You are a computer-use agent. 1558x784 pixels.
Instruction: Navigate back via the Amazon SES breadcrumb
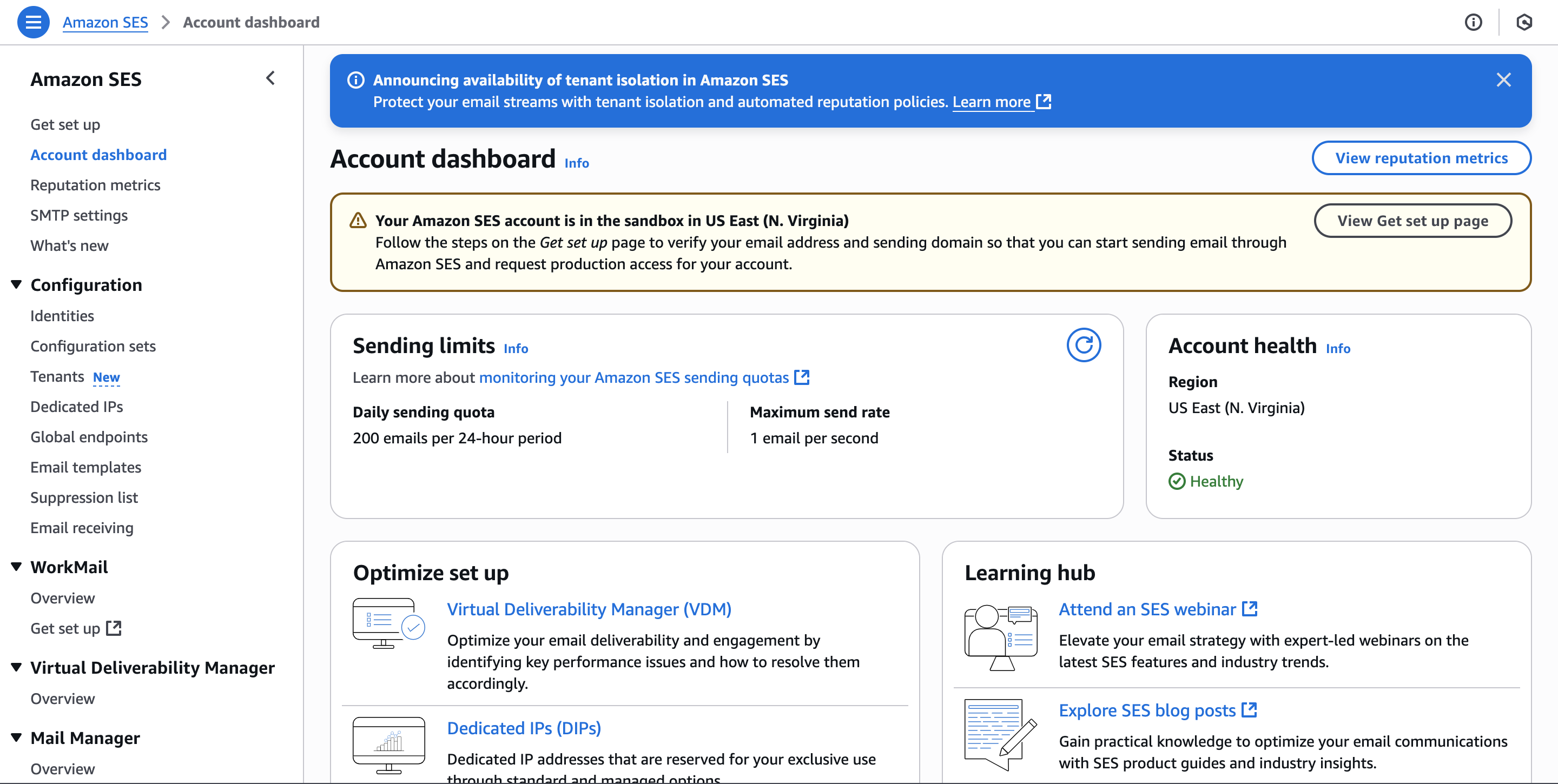[105, 22]
